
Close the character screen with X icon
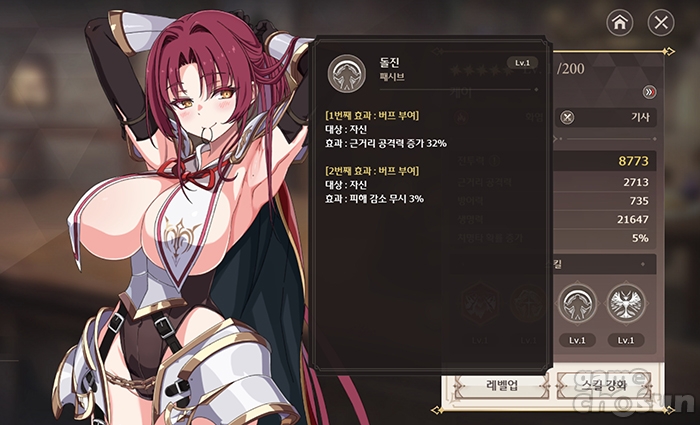(661, 22)
